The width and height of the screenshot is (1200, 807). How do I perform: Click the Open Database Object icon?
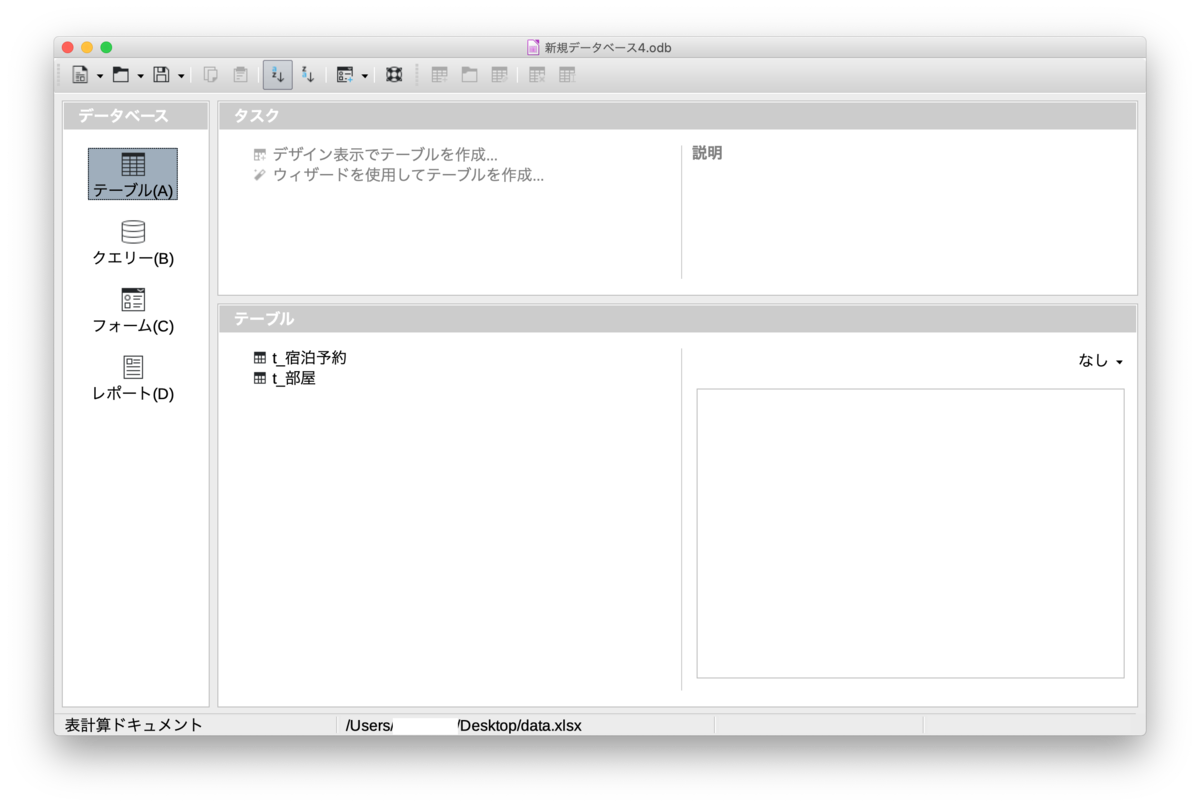pyautogui.click(x=469, y=75)
